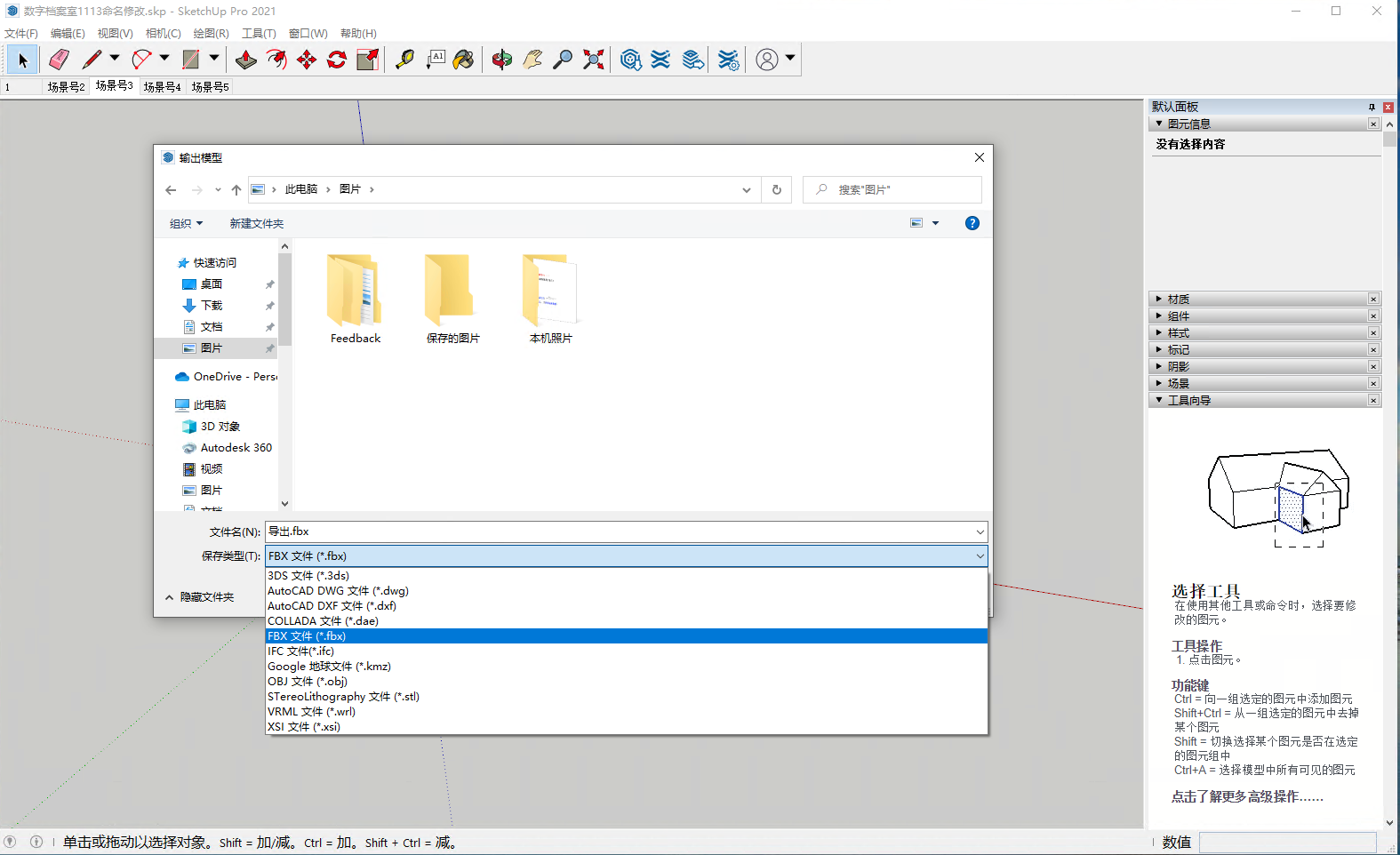The height and width of the screenshot is (855, 1400).
Task: Open the Rectangle tool dropdown arrow
Action: click(x=214, y=59)
